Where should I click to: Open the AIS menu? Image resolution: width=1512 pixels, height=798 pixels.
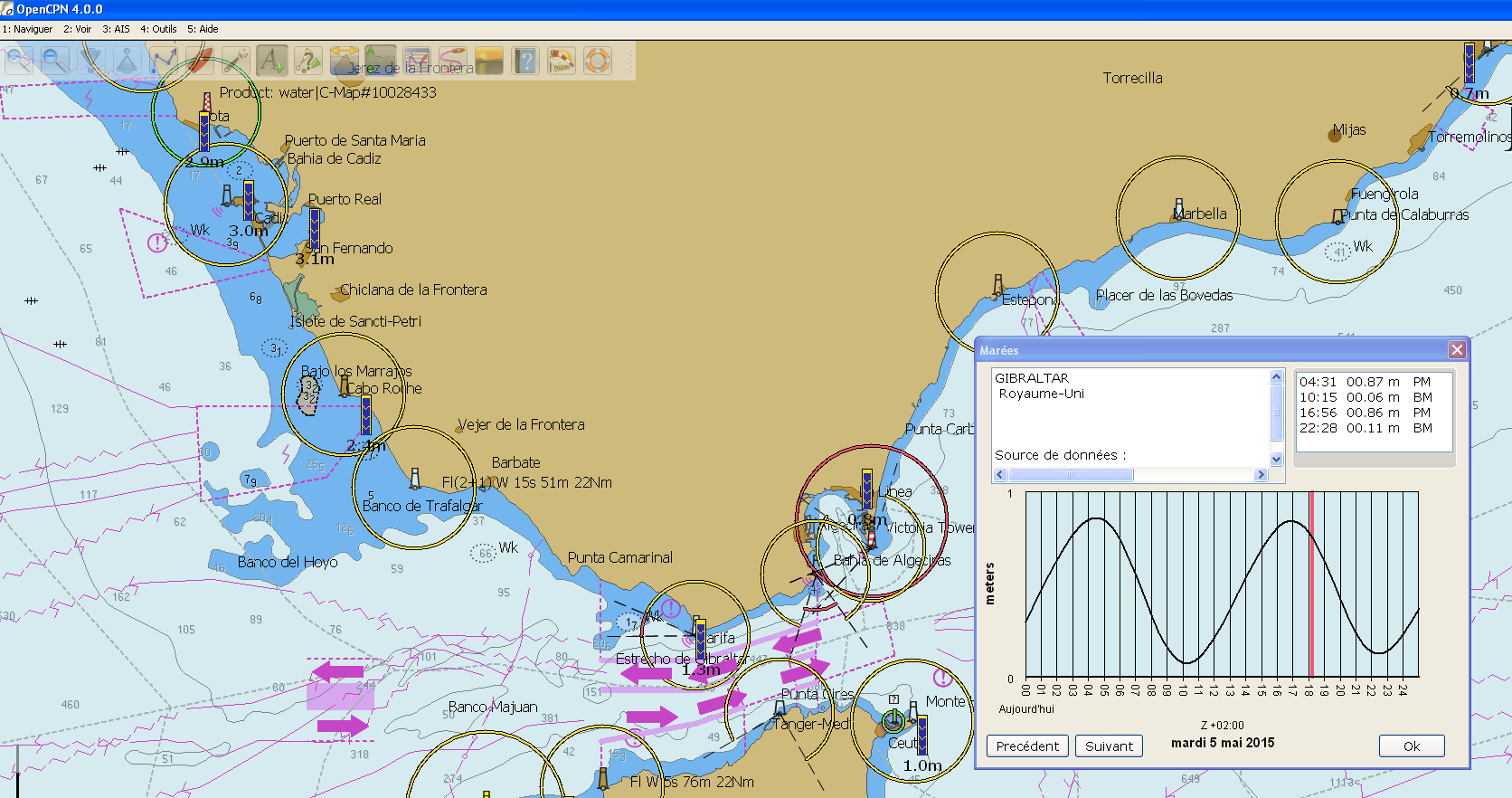116,29
